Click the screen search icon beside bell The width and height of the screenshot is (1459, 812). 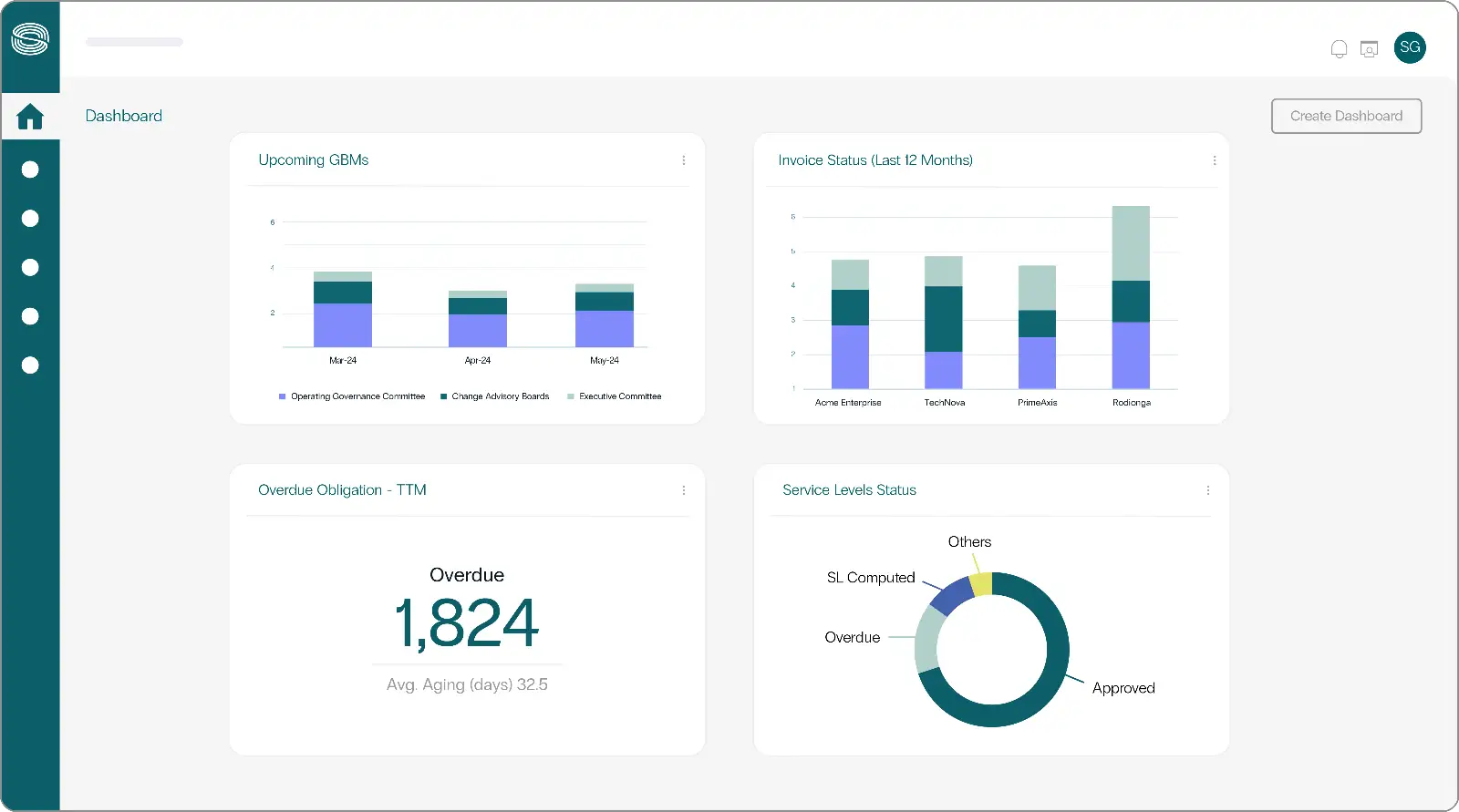1369,49
